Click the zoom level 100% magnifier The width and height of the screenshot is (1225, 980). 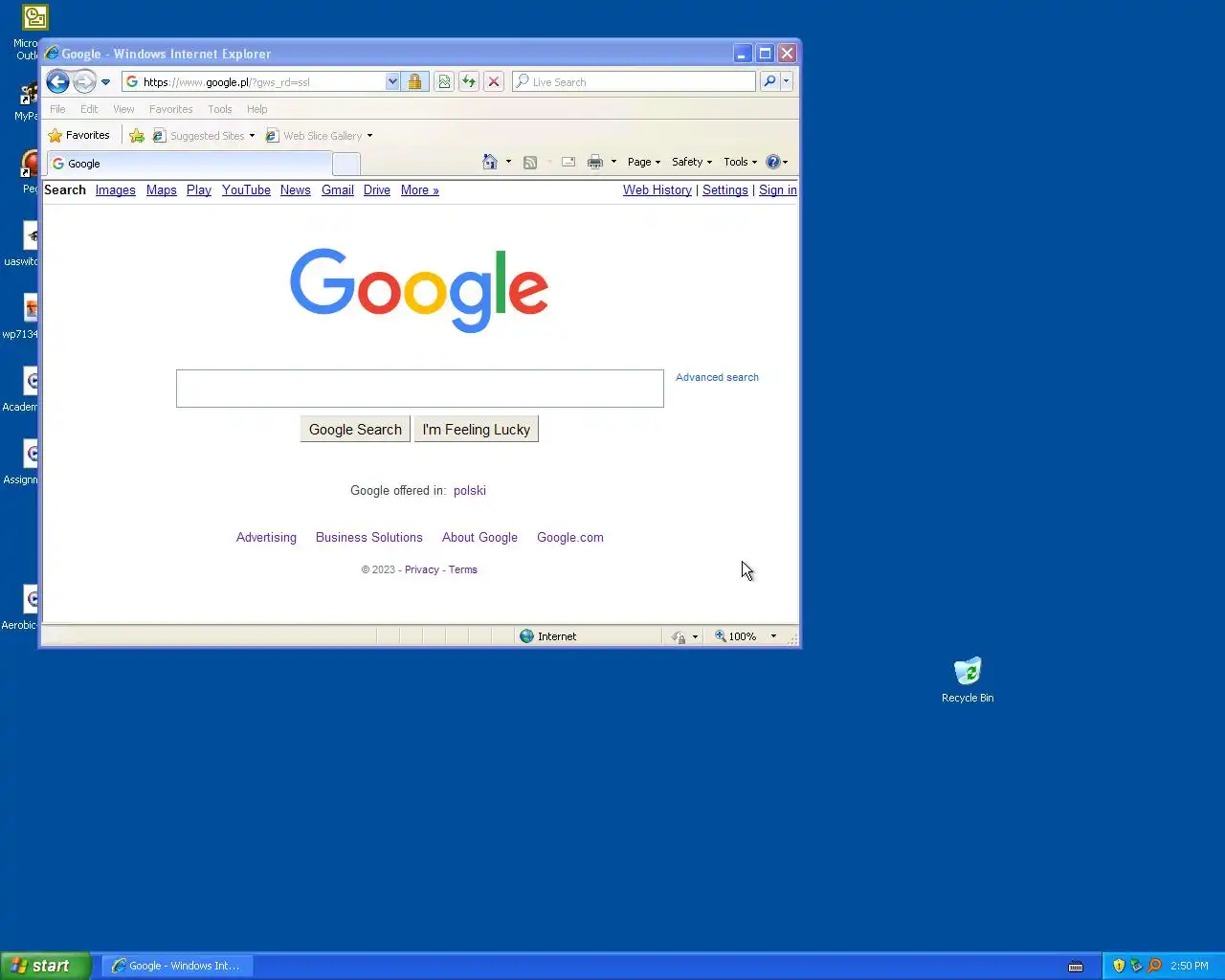click(x=721, y=636)
